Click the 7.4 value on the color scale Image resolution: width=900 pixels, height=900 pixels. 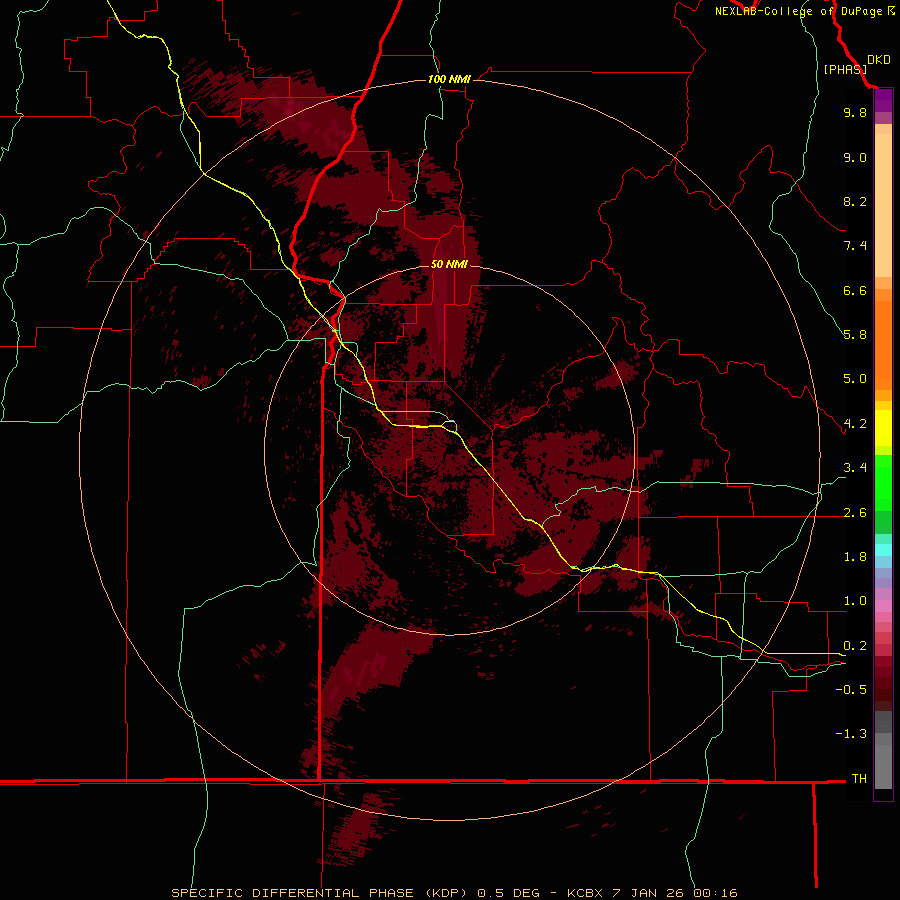tap(855, 246)
